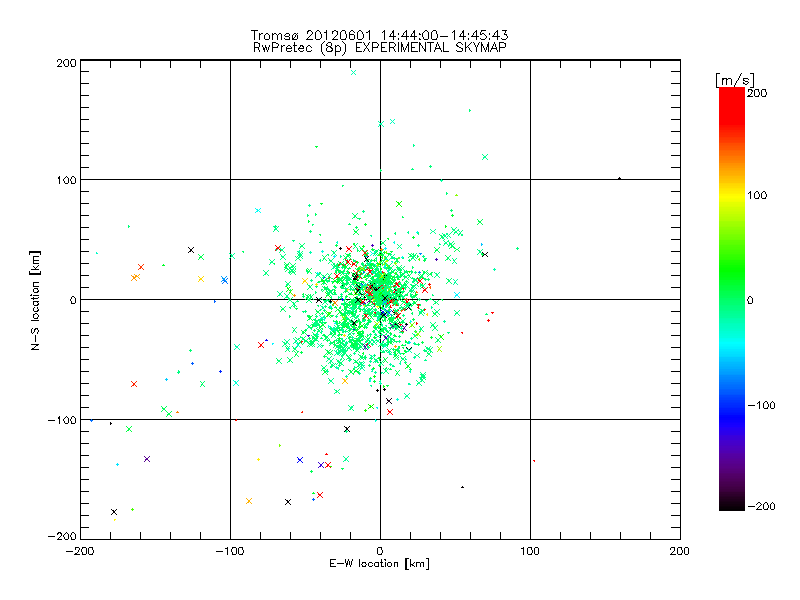Select the 'E-W location [km]' axis label
The width and height of the screenshot is (800, 600).
(379, 564)
